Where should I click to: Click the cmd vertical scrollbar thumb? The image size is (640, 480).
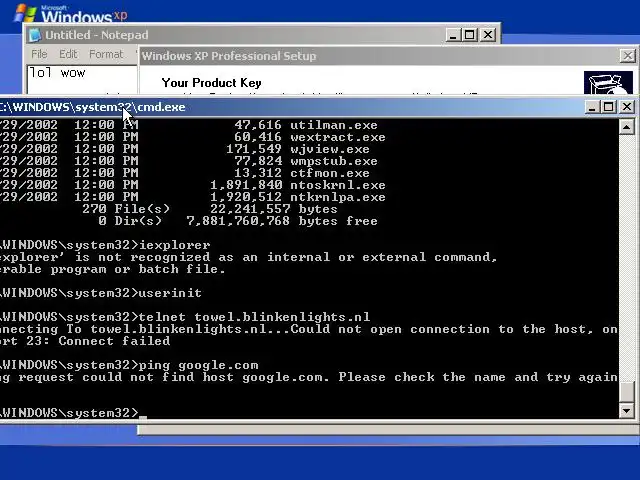(x=627, y=391)
